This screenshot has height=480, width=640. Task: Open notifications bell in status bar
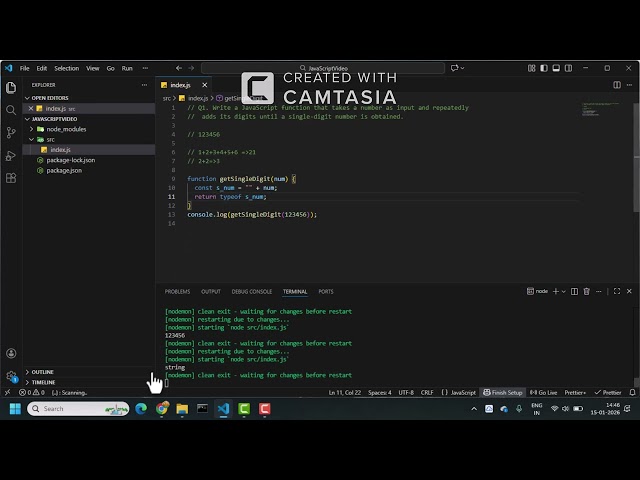[x=632, y=392]
